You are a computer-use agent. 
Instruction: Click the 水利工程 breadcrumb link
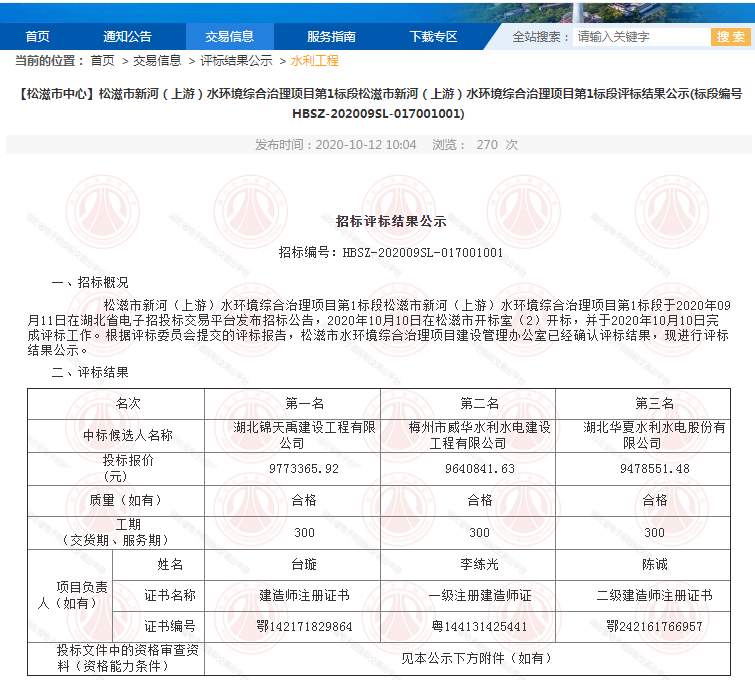[x=314, y=61]
